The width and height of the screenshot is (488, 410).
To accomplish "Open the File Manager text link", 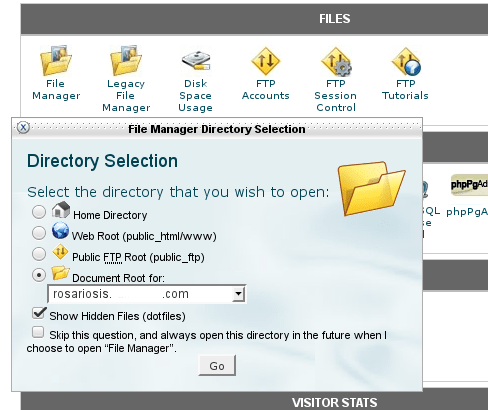I will 56,90.
